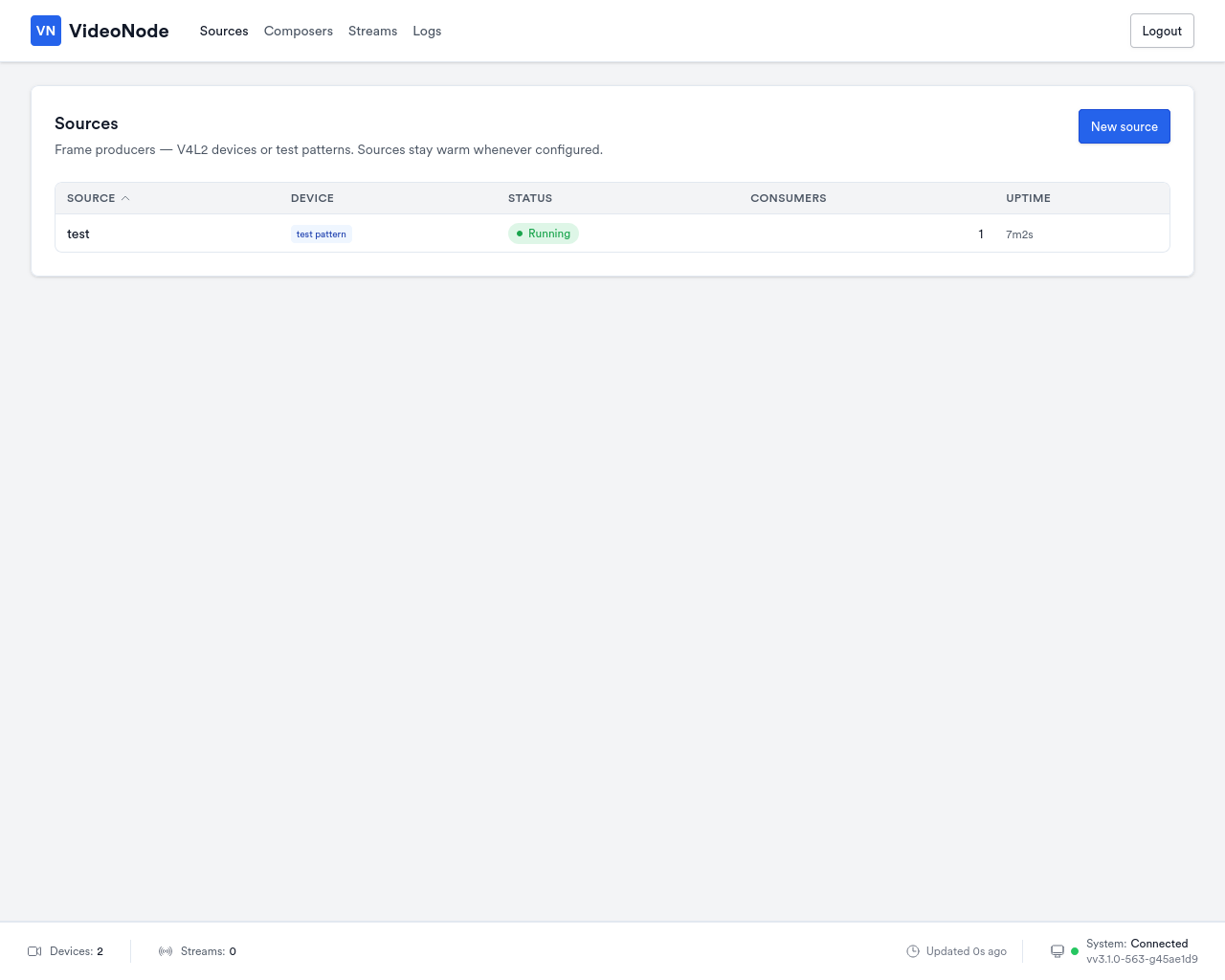Click the system monitor icon in footer
Screen dimensions: 1225x980
click(1058, 951)
